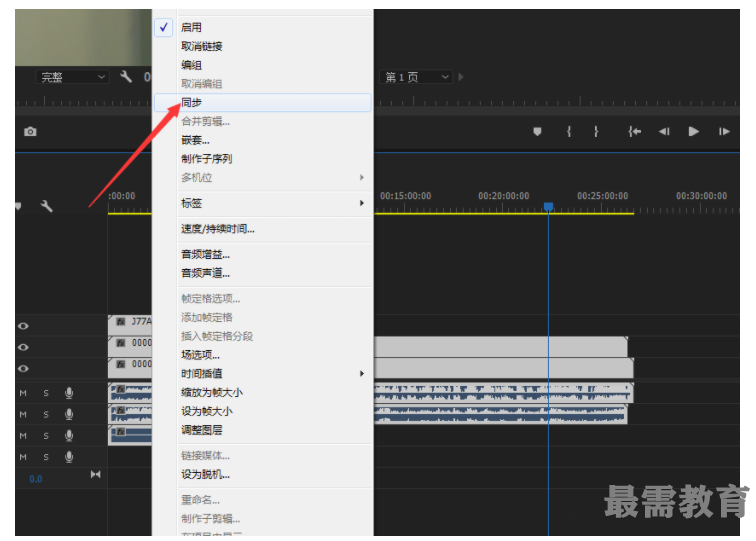Click the camera export frame icon
The height and width of the screenshot is (541, 756).
click(30, 132)
